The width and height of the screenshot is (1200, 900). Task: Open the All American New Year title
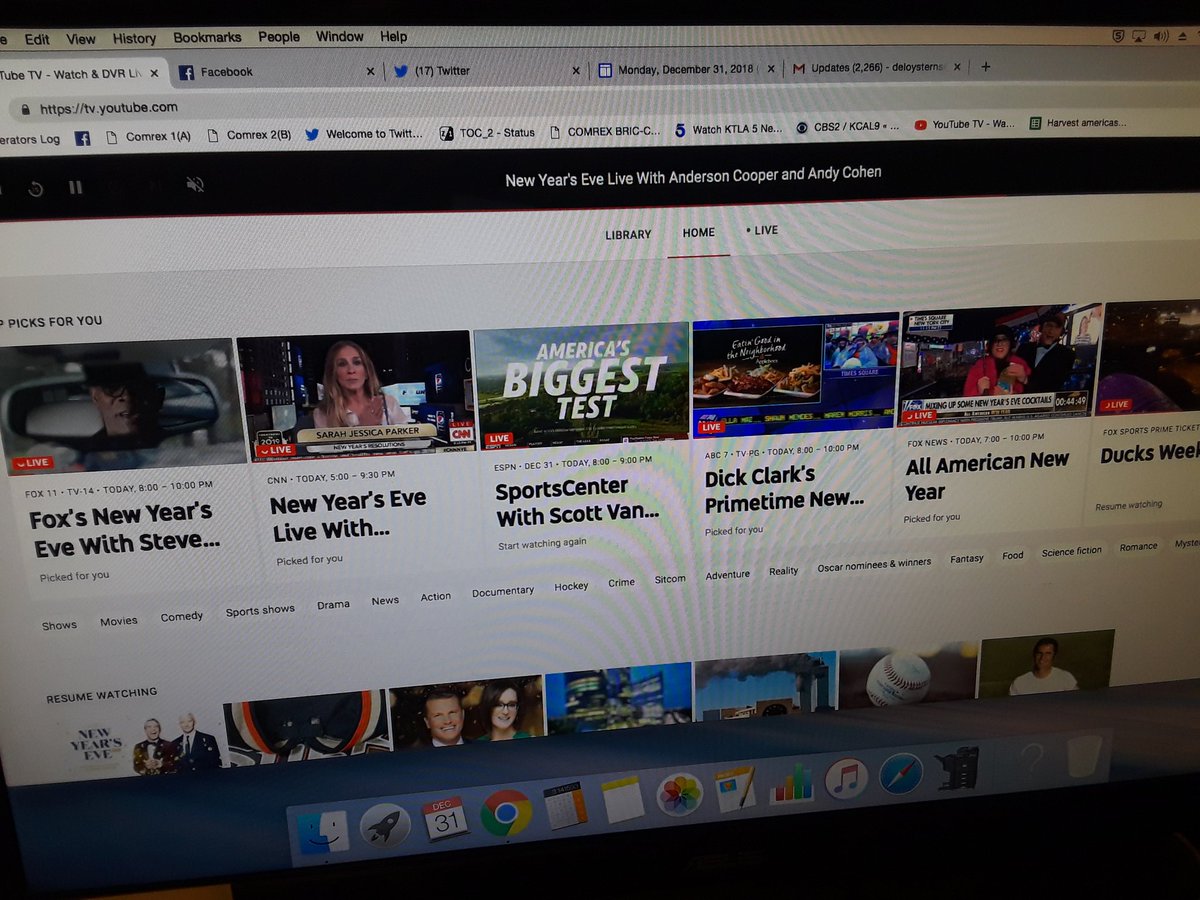click(986, 476)
